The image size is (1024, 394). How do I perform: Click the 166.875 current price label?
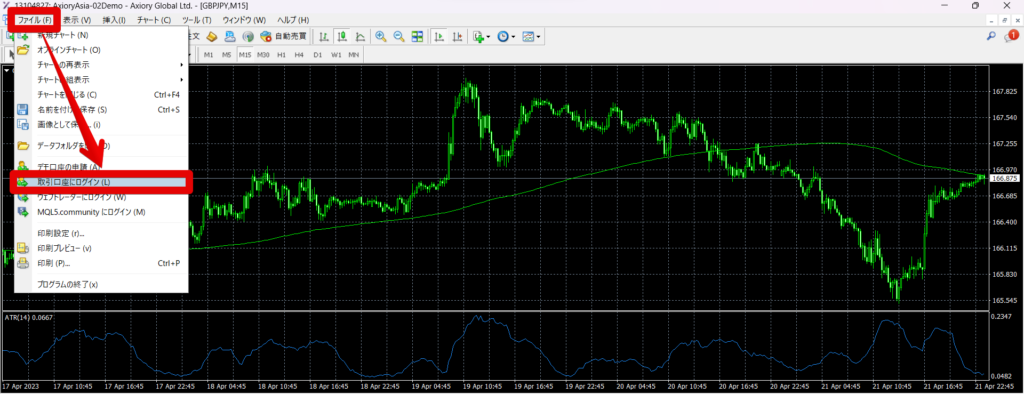click(1004, 178)
